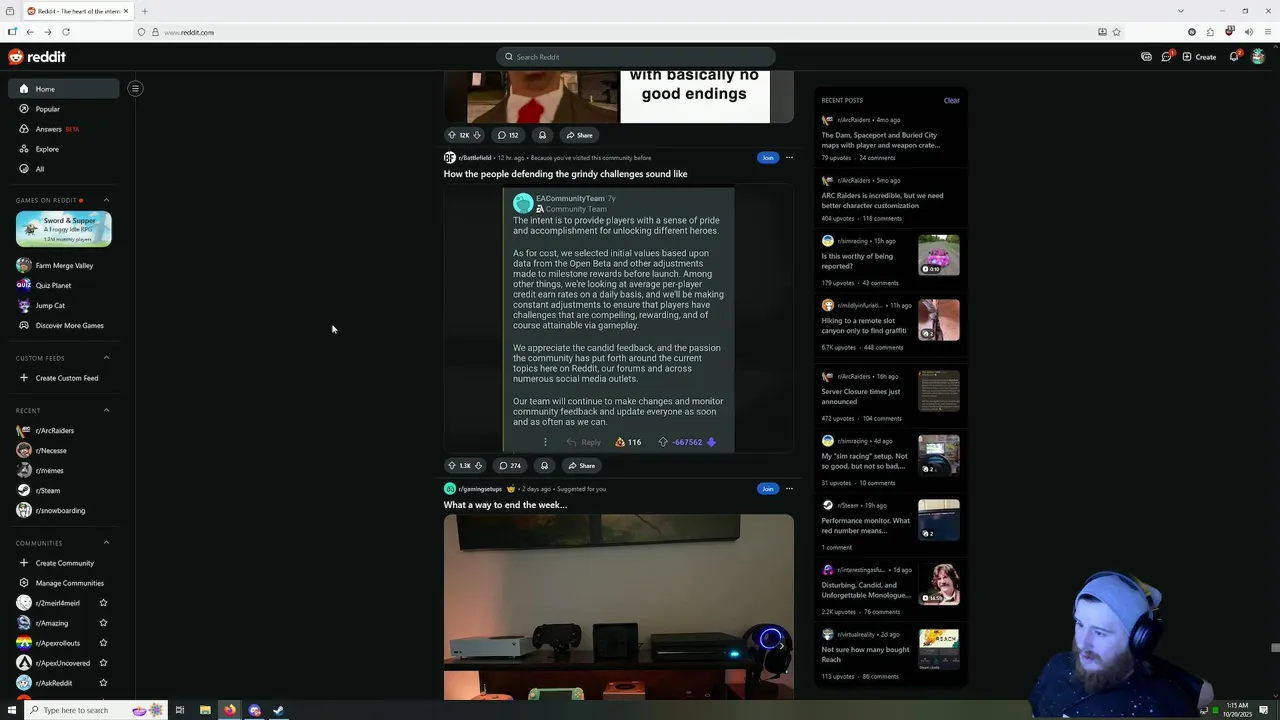Collapse the Communities section

pos(106,543)
